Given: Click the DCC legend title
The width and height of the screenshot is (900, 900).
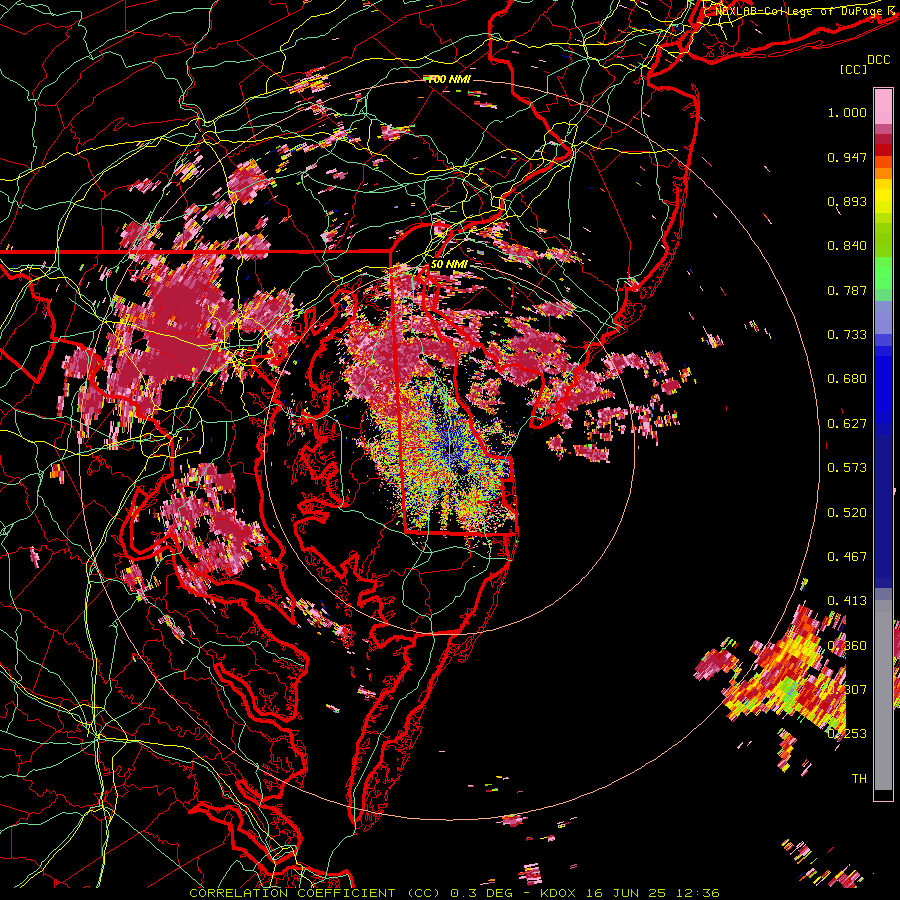Looking at the screenshot, I should (x=879, y=60).
